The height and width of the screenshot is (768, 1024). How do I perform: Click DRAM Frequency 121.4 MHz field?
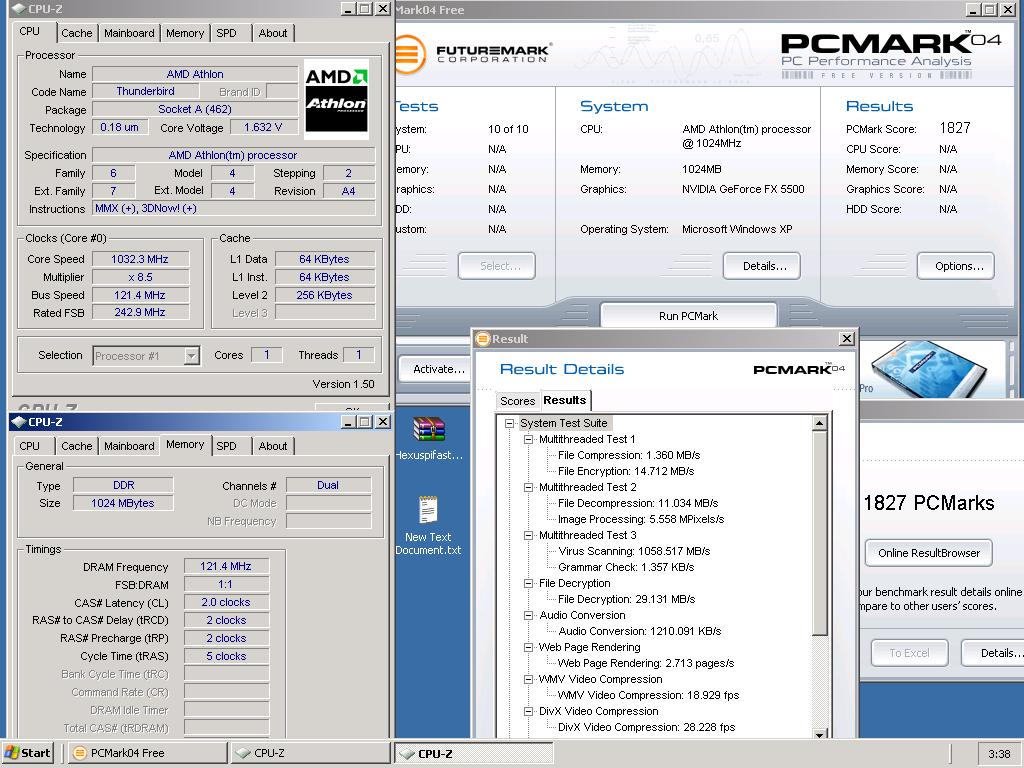click(x=226, y=566)
